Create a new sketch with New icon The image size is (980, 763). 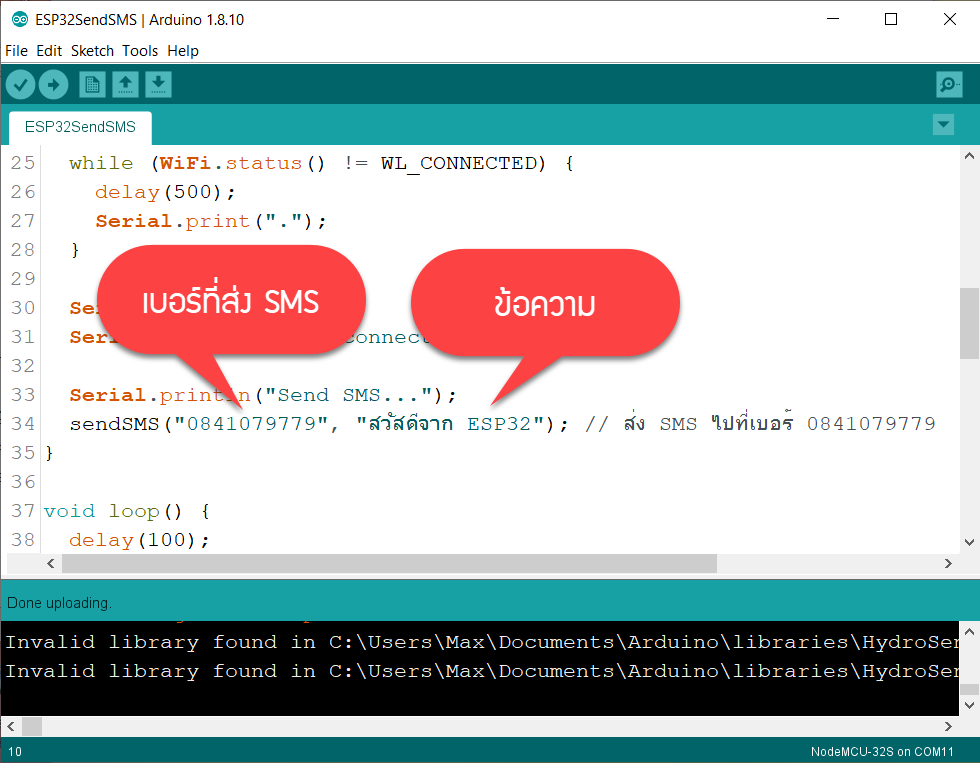click(x=92, y=84)
